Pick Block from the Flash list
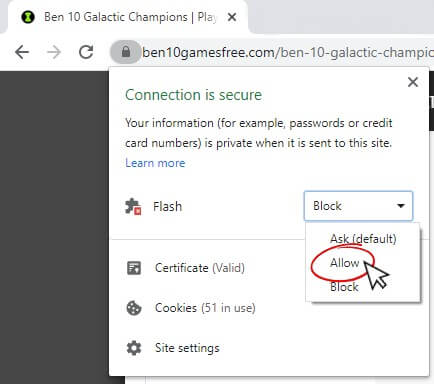Screen dimensions: 434x384 tap(344, 287)
